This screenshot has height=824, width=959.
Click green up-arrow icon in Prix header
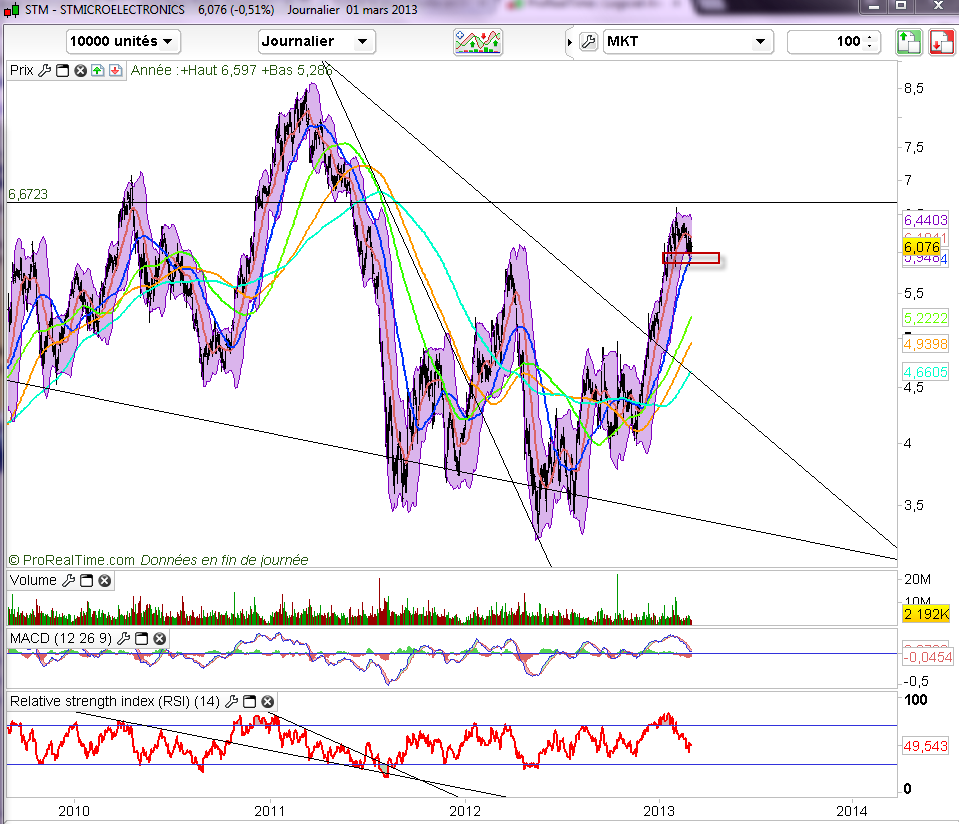point(97,70)
